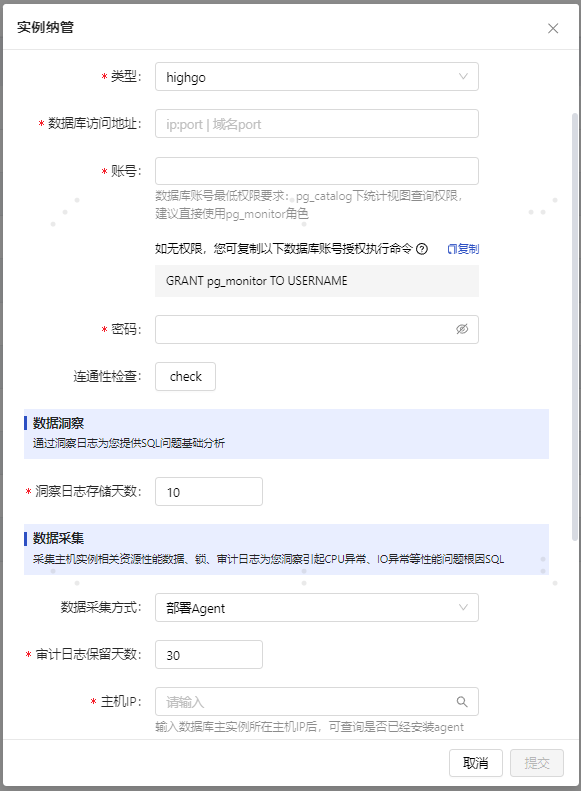Click the 主机IP search icon
This screenshot has height=791, width=581.
click(x=462, y=702)
